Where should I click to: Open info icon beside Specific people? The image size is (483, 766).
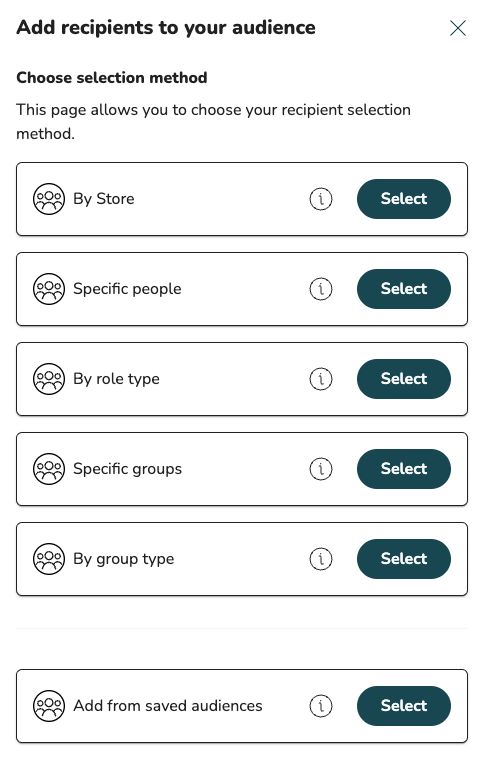[321, 289]
